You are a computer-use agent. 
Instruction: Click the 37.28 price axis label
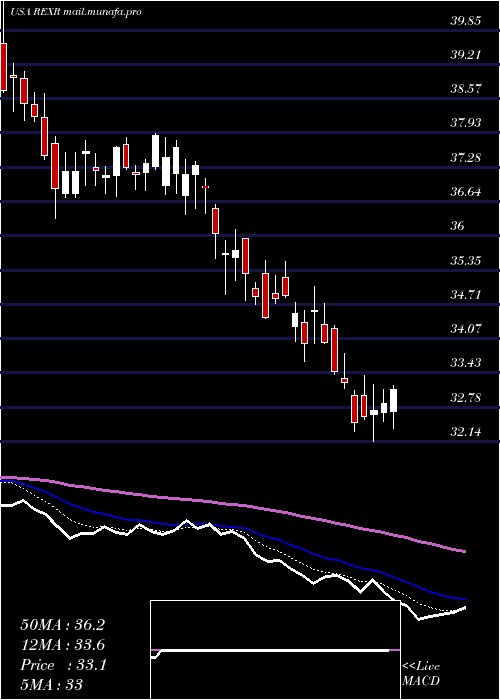[465, 158]
